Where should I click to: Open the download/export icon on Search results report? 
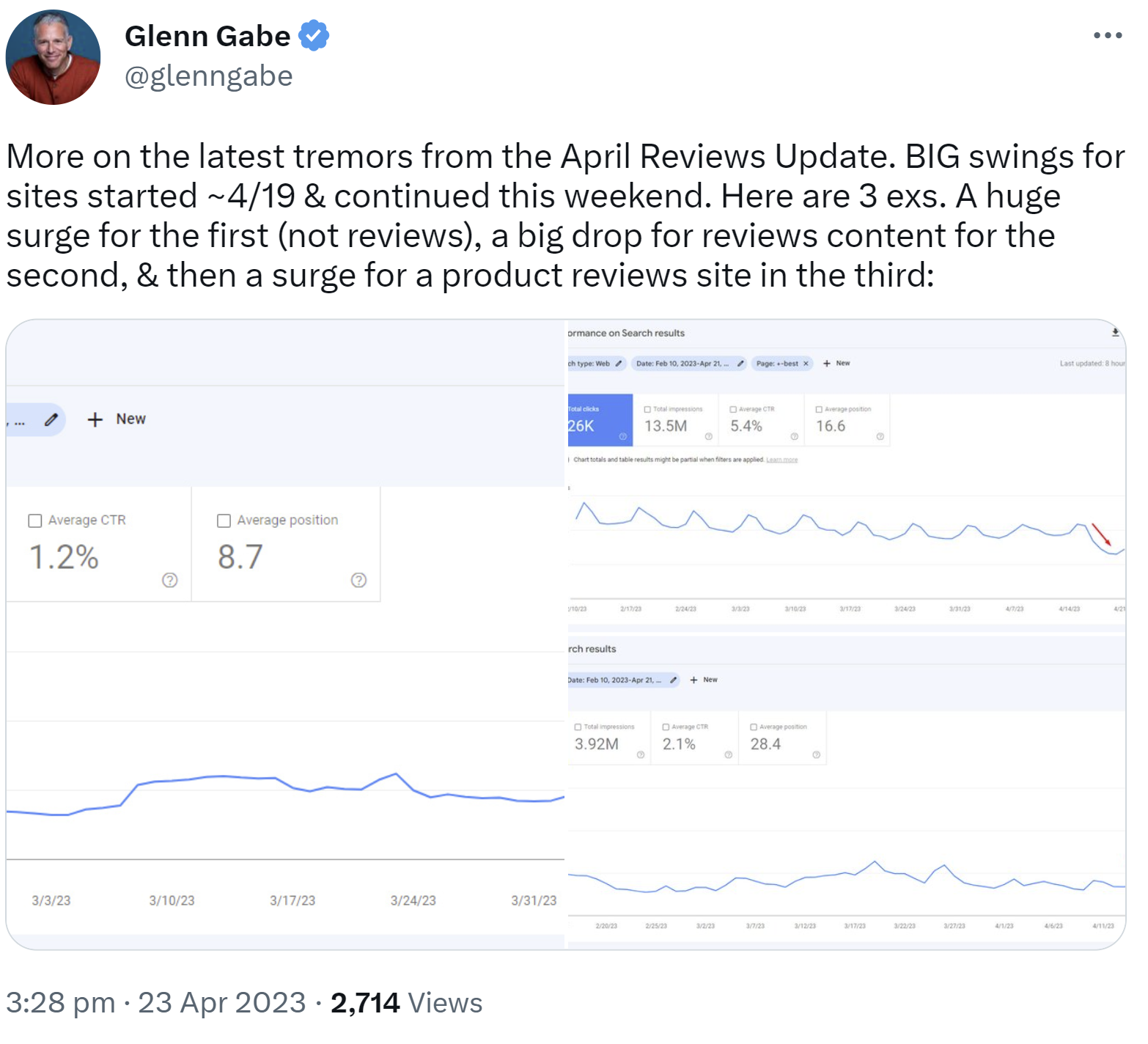(1115, 333)
